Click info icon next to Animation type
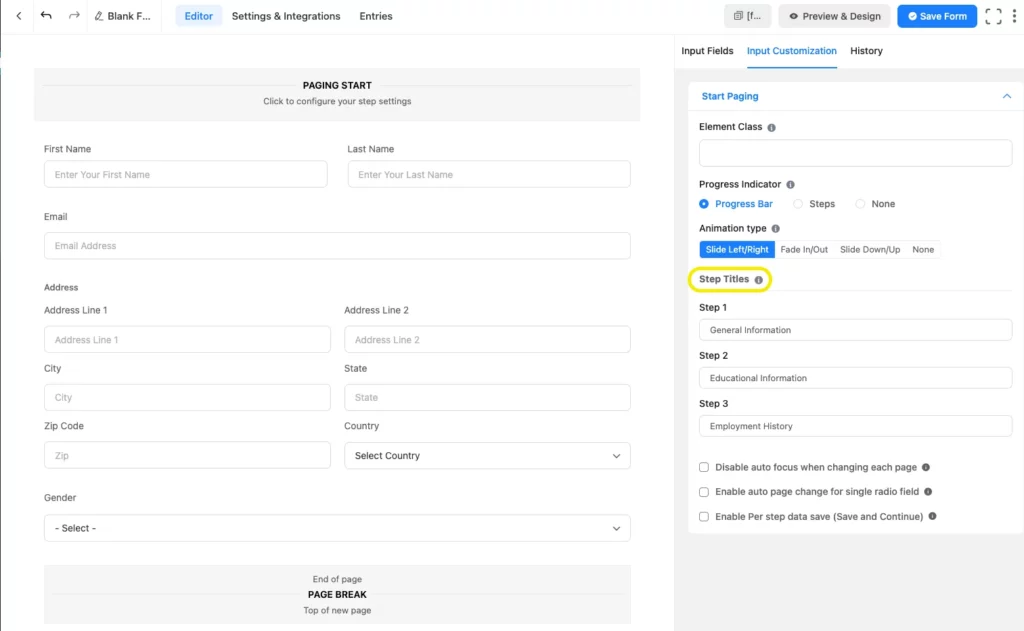Image resolution: width=1024 pixels, height=631 pixels. point(775,229)
